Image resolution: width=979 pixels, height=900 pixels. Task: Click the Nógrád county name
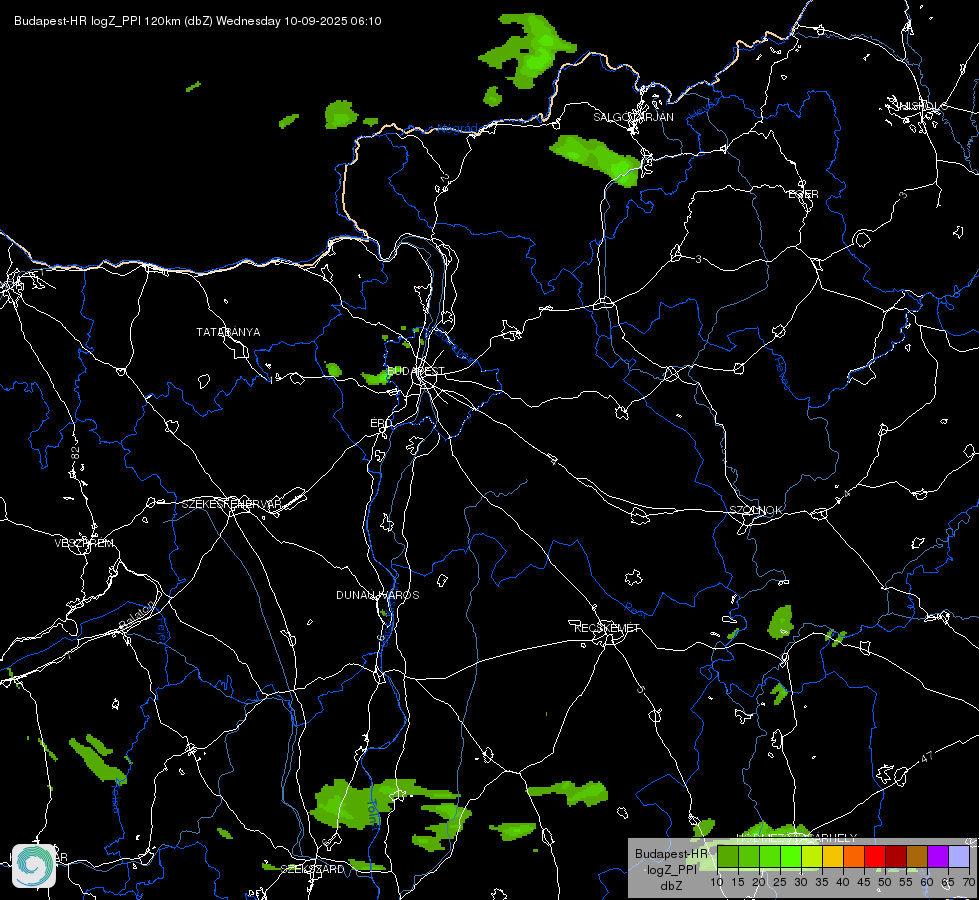point(457,129)
